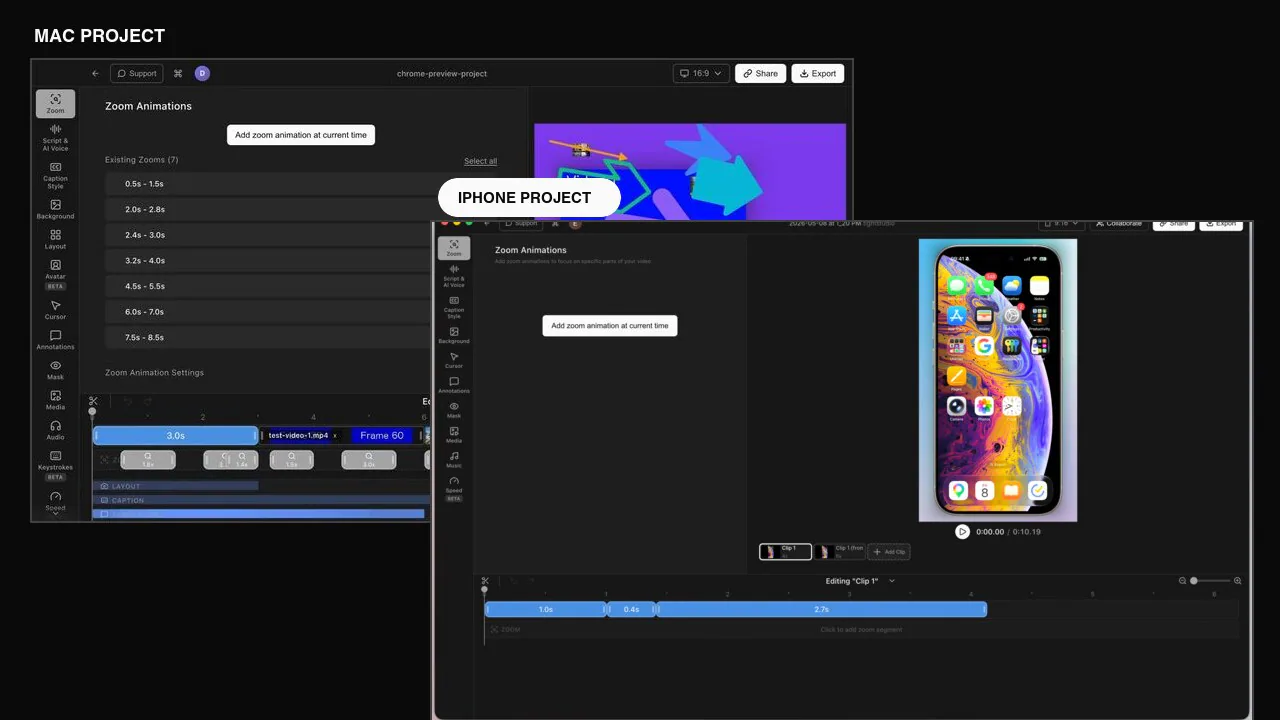Image resolution: width=1280 pixels, height=720 pixels.
Task: Click Collaborate button in iPhone project
Action: 1118,224
